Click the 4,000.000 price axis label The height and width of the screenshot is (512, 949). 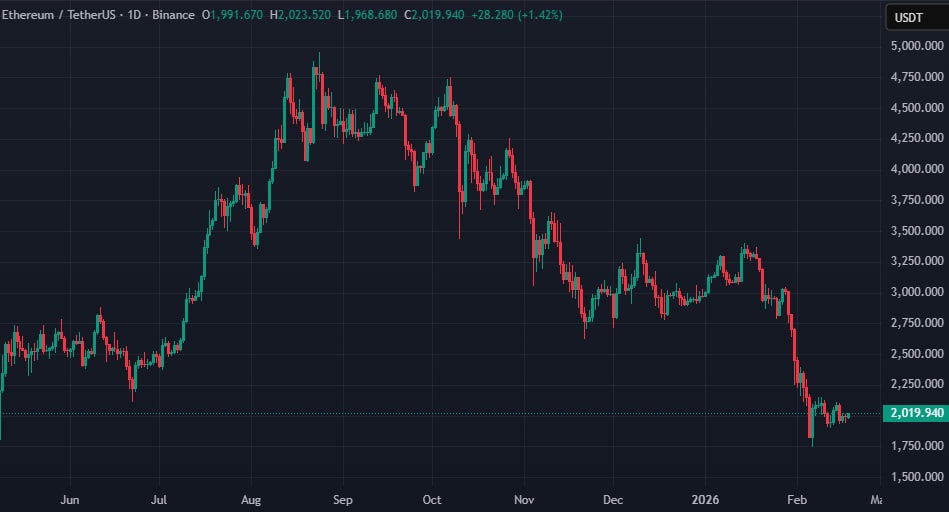coord(917,169)
